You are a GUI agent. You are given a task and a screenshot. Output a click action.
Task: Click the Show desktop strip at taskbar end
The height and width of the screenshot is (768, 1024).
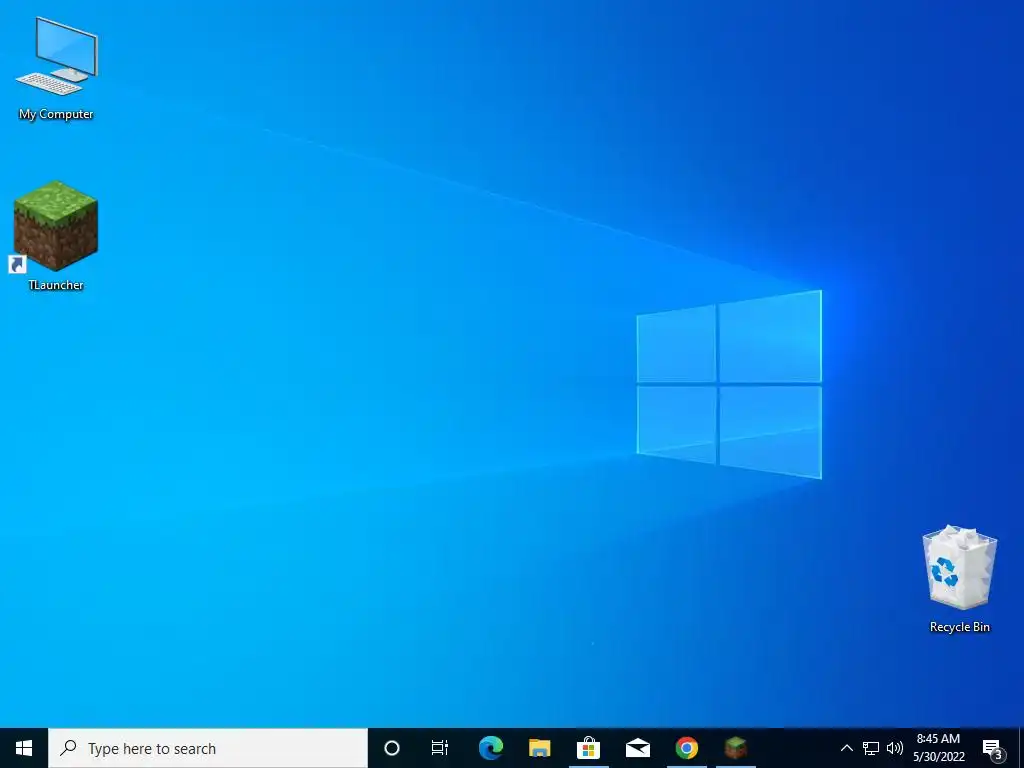[1021, 748]
